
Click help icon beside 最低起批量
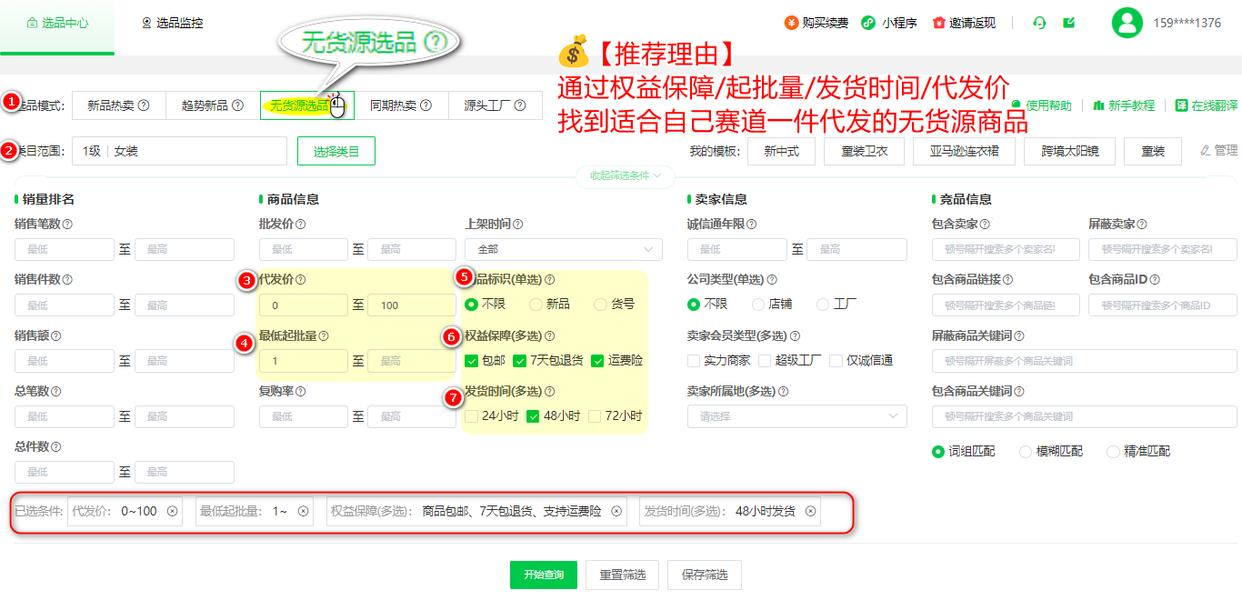323,336
